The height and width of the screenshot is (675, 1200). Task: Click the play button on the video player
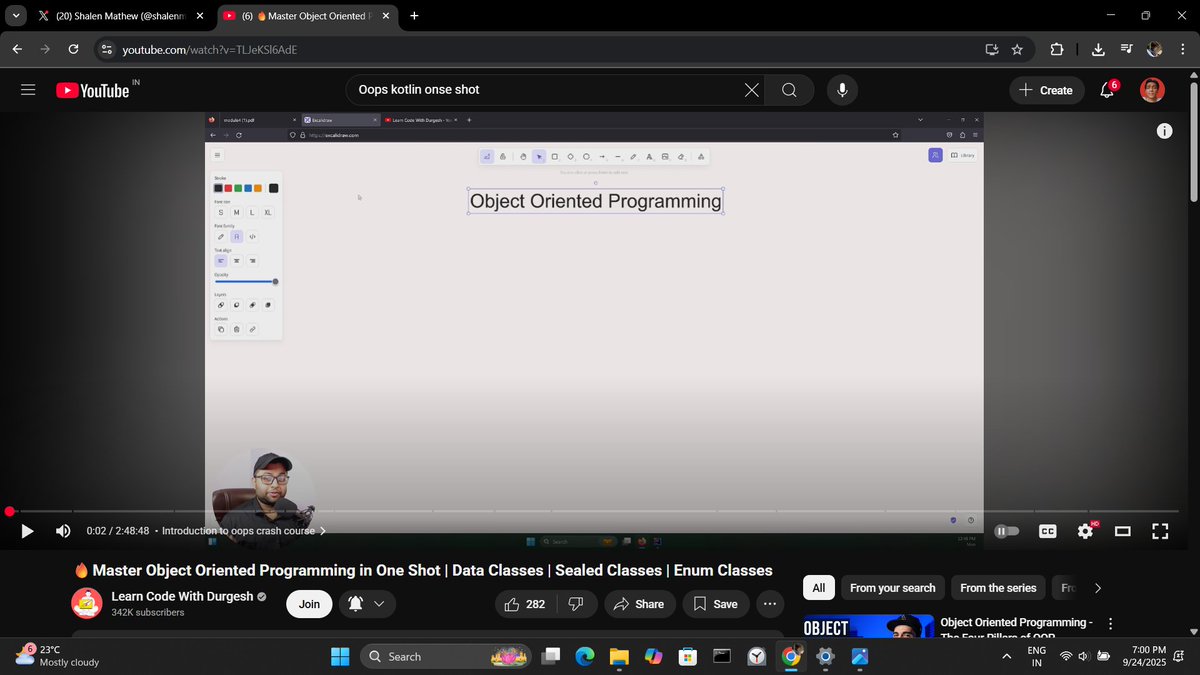pos(26,531)
